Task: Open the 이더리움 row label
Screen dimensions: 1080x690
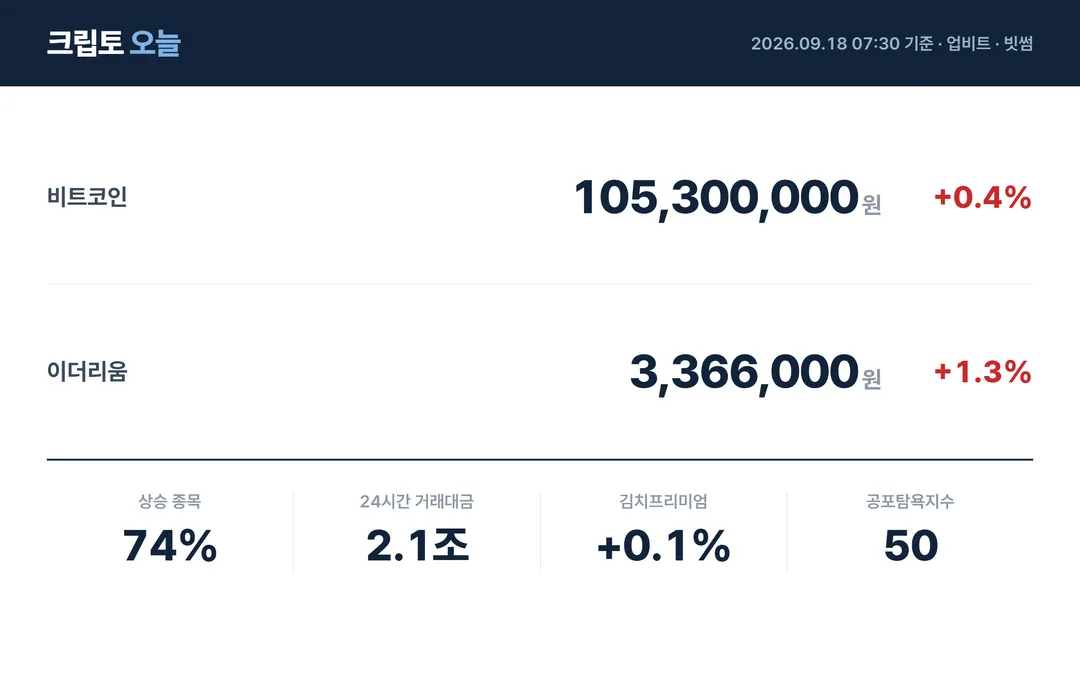Action: (87, 371)
